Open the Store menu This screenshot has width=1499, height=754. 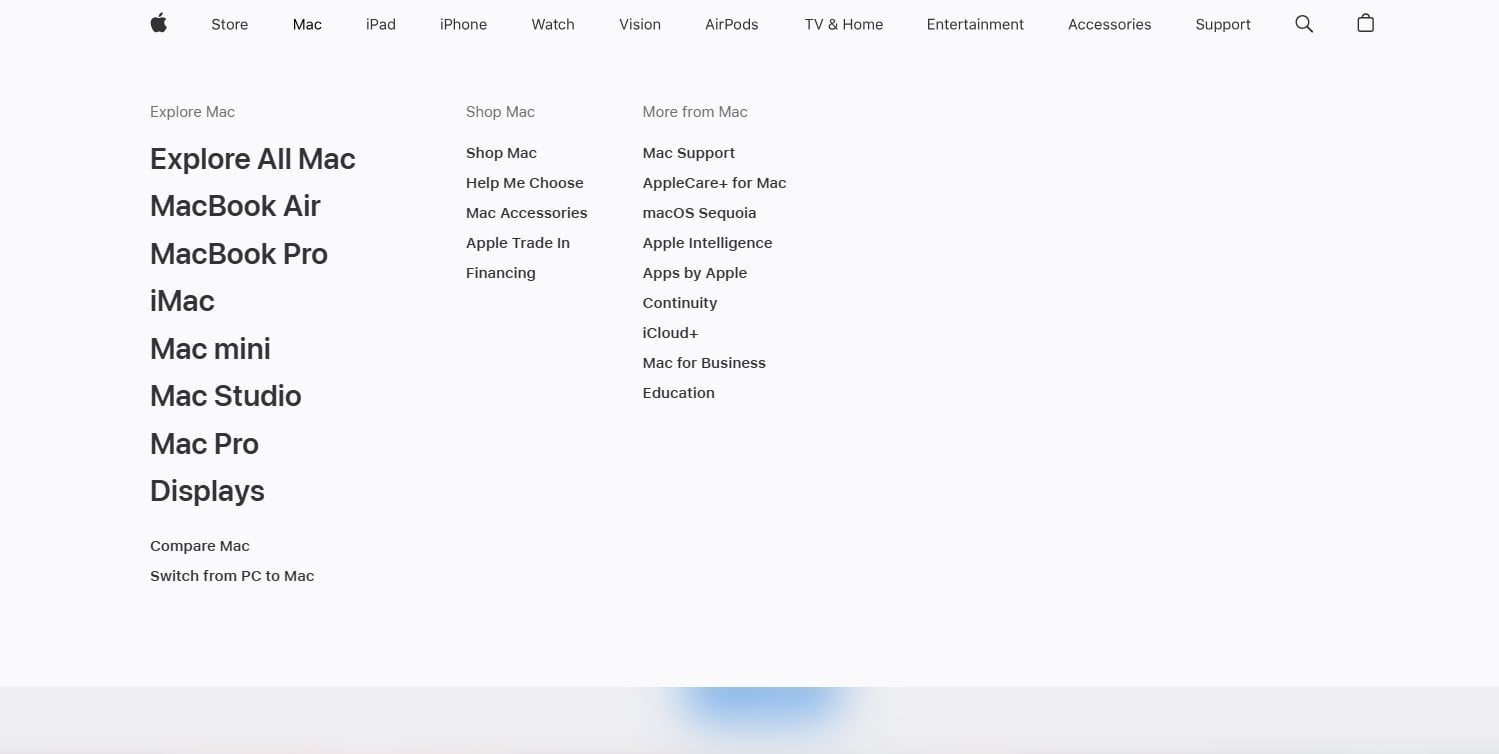click(x=229, y=24)
